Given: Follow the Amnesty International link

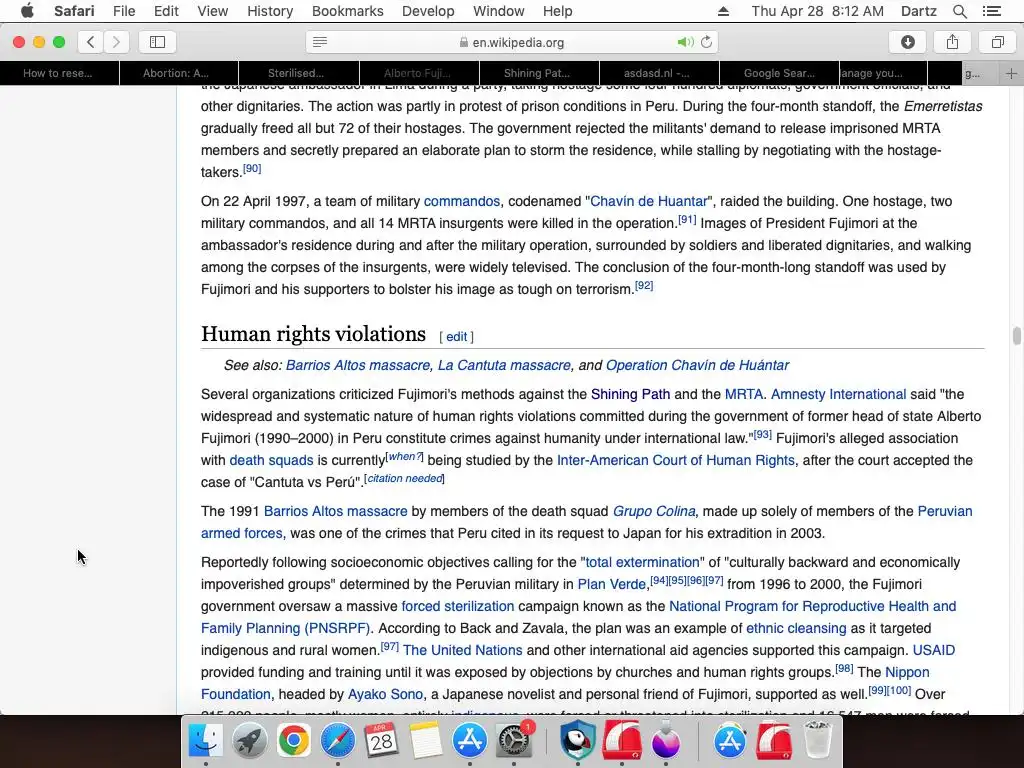Looking at the screenshot, I should click(x=839, y=394).
